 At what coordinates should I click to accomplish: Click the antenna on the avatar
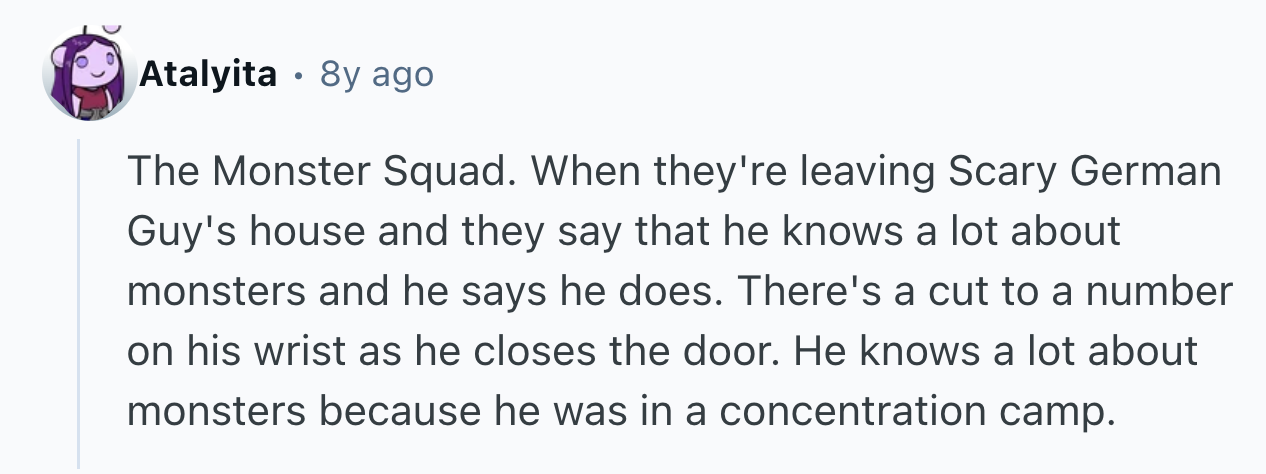pyautogui.click(x=111, y=30)
